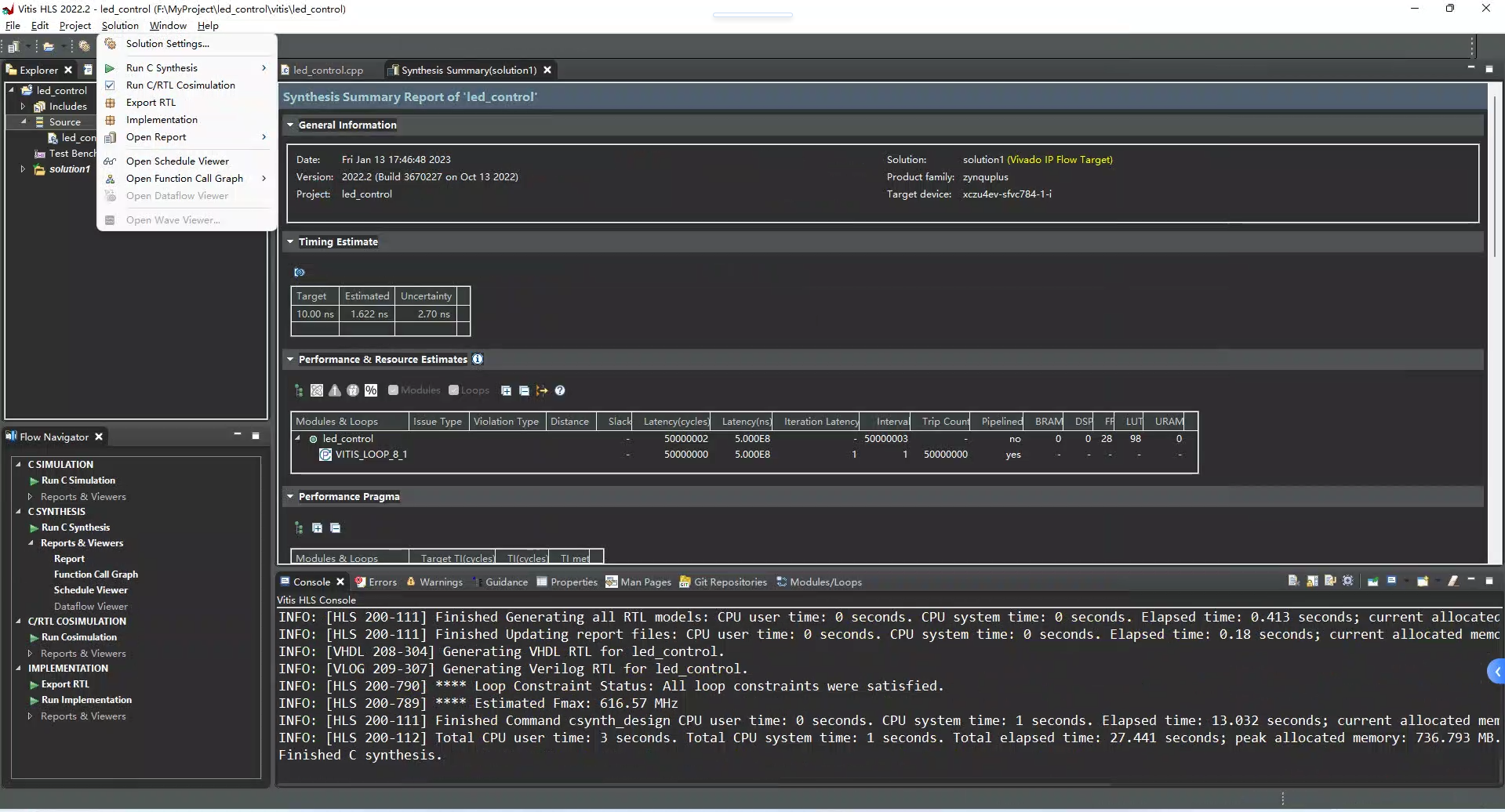Open Solution Settings from the Solution menu
The width and height of the screenshot is (1505, 812).
[186, 44]
